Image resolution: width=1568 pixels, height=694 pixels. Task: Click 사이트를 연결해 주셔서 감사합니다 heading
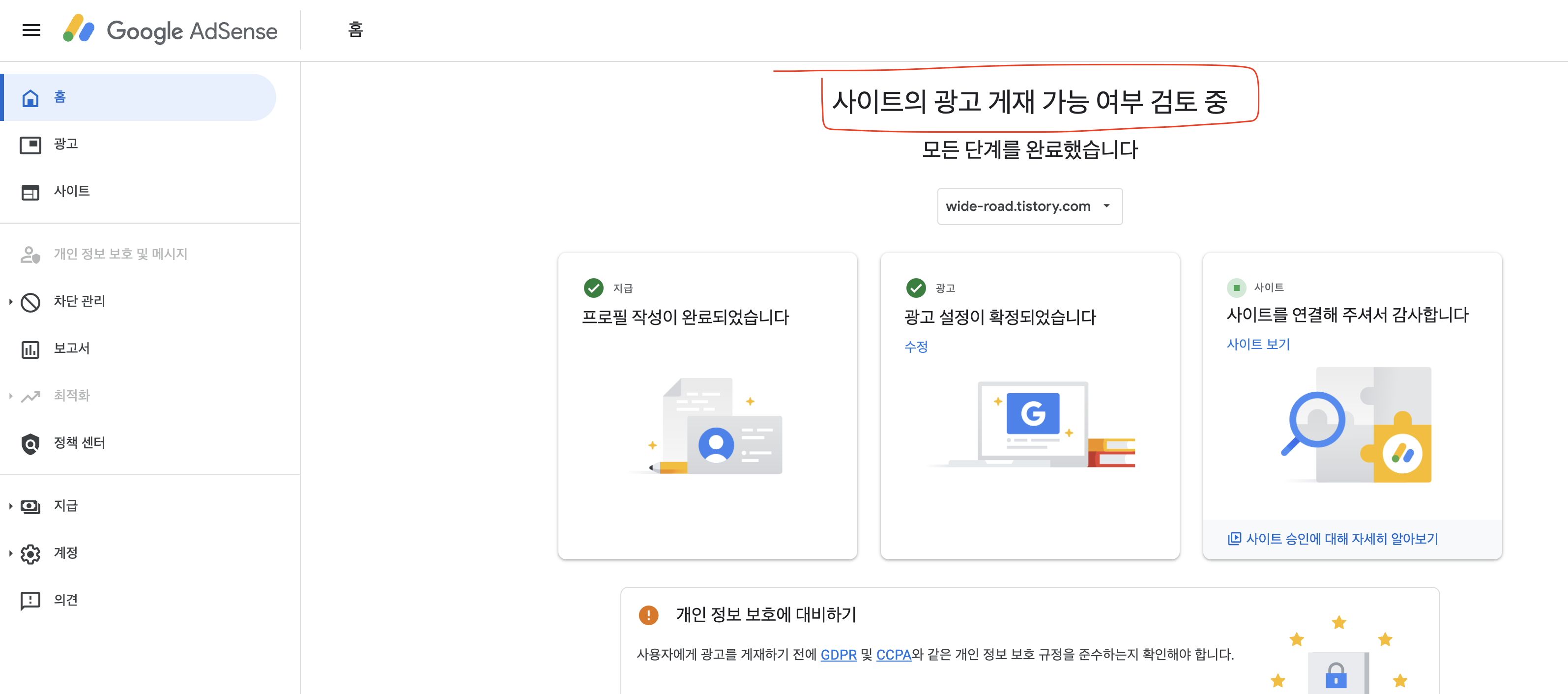pos(1347,316)
